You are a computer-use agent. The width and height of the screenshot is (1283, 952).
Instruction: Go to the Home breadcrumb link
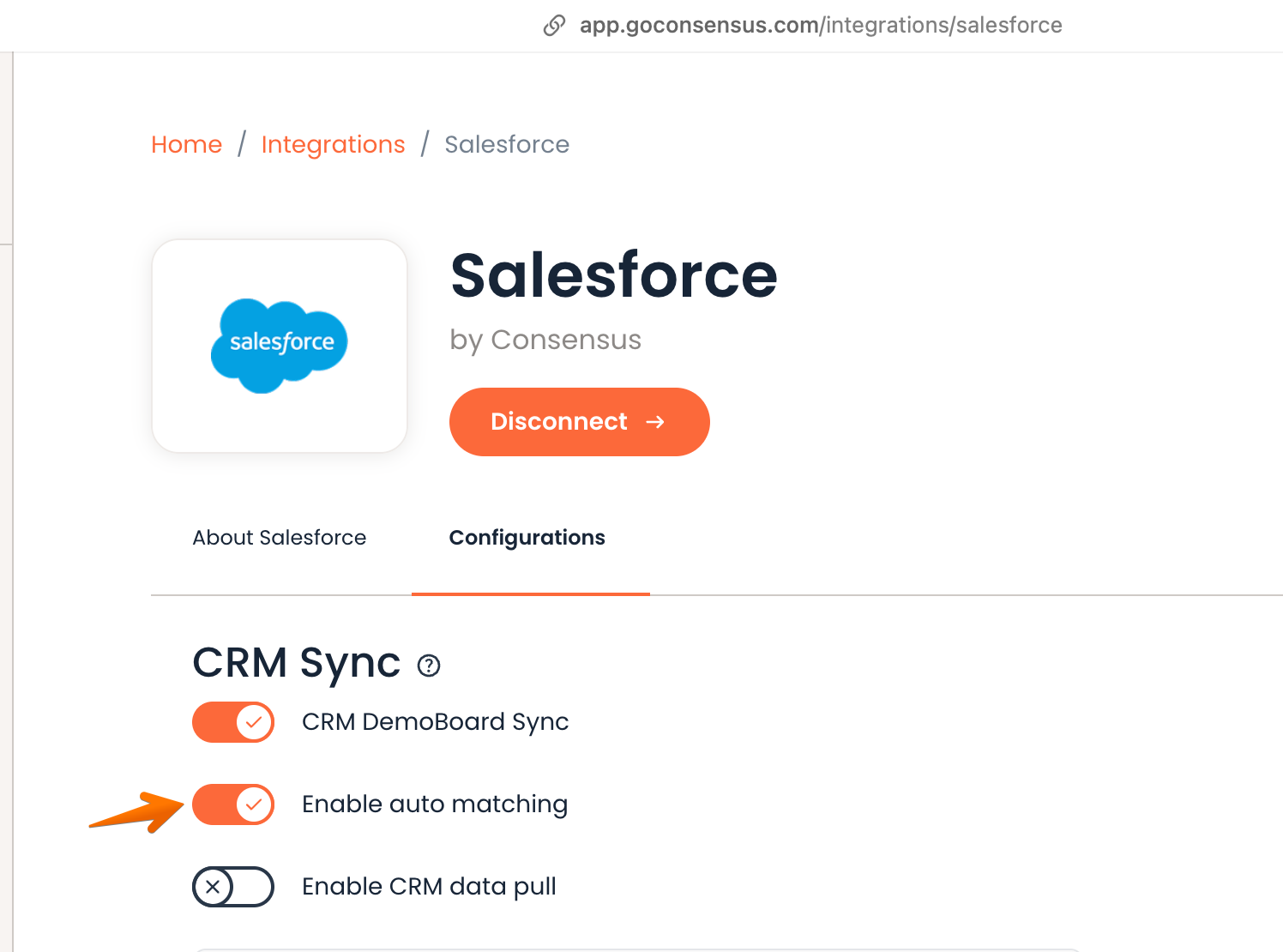click(x=187, y=144)
